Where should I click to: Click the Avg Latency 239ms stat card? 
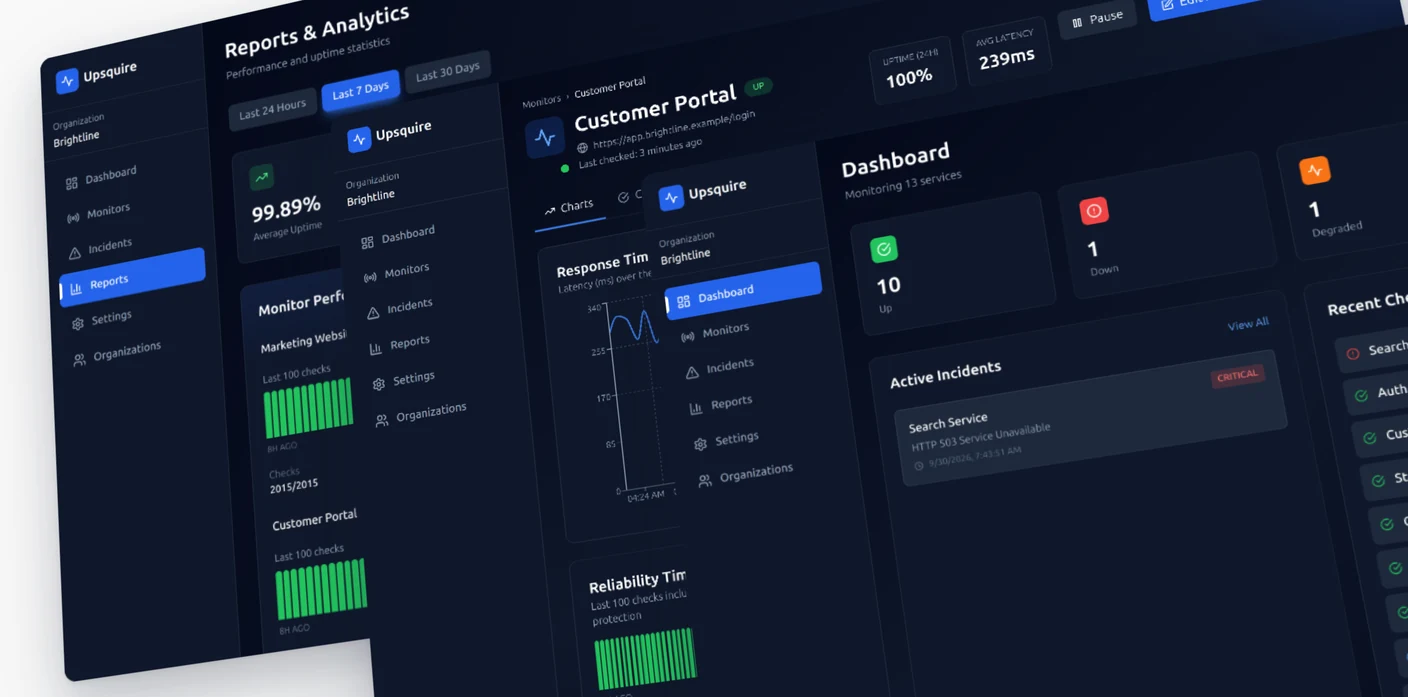(1006, 50)
